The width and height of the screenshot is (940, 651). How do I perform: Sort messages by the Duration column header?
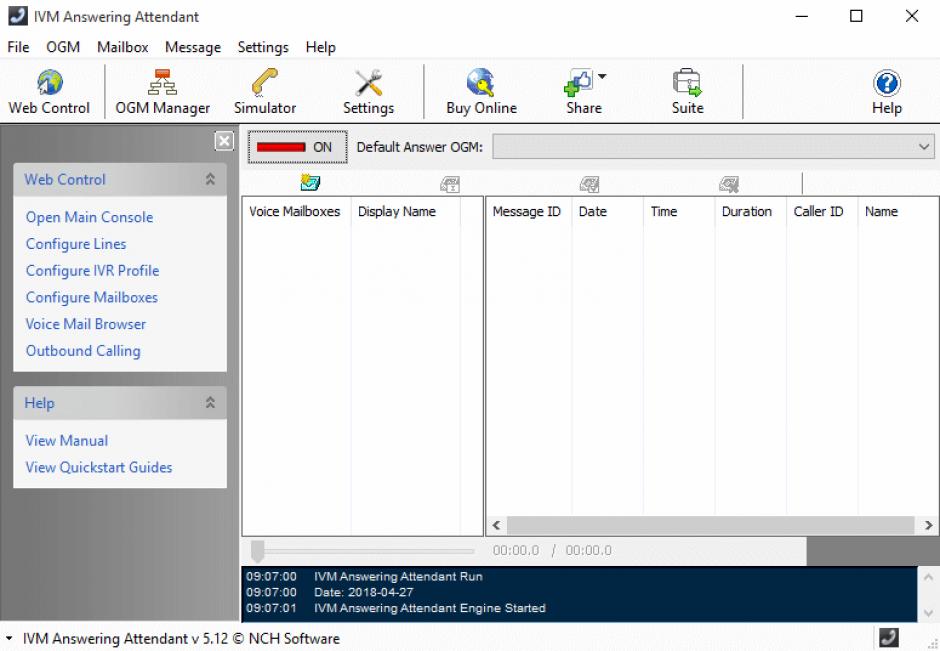click(751, 212)
